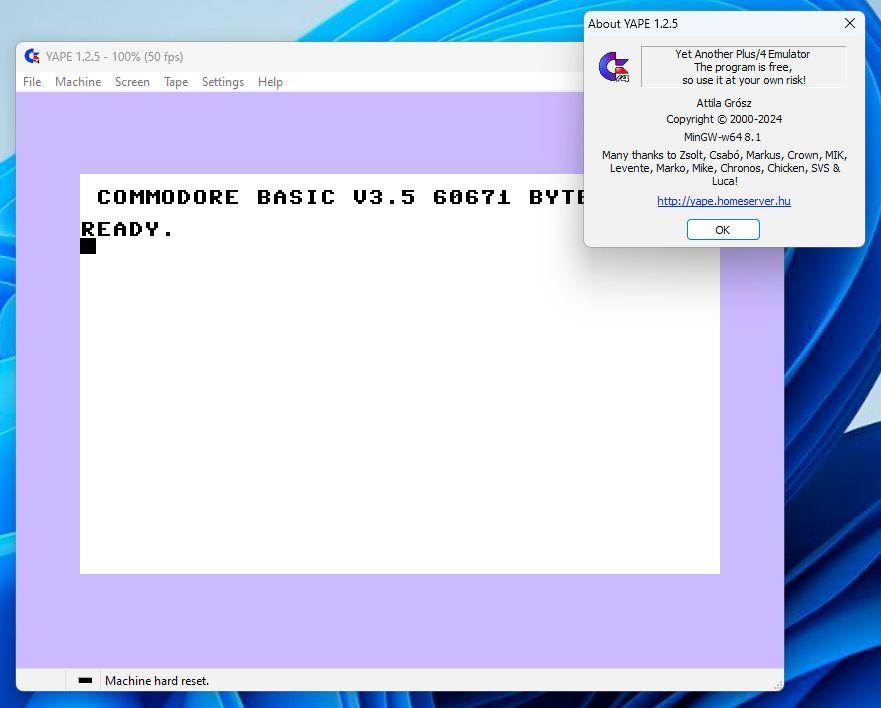This screenshot has height=708, width=881.
Task: Click the blinking black cursor block
Action: 88,246
